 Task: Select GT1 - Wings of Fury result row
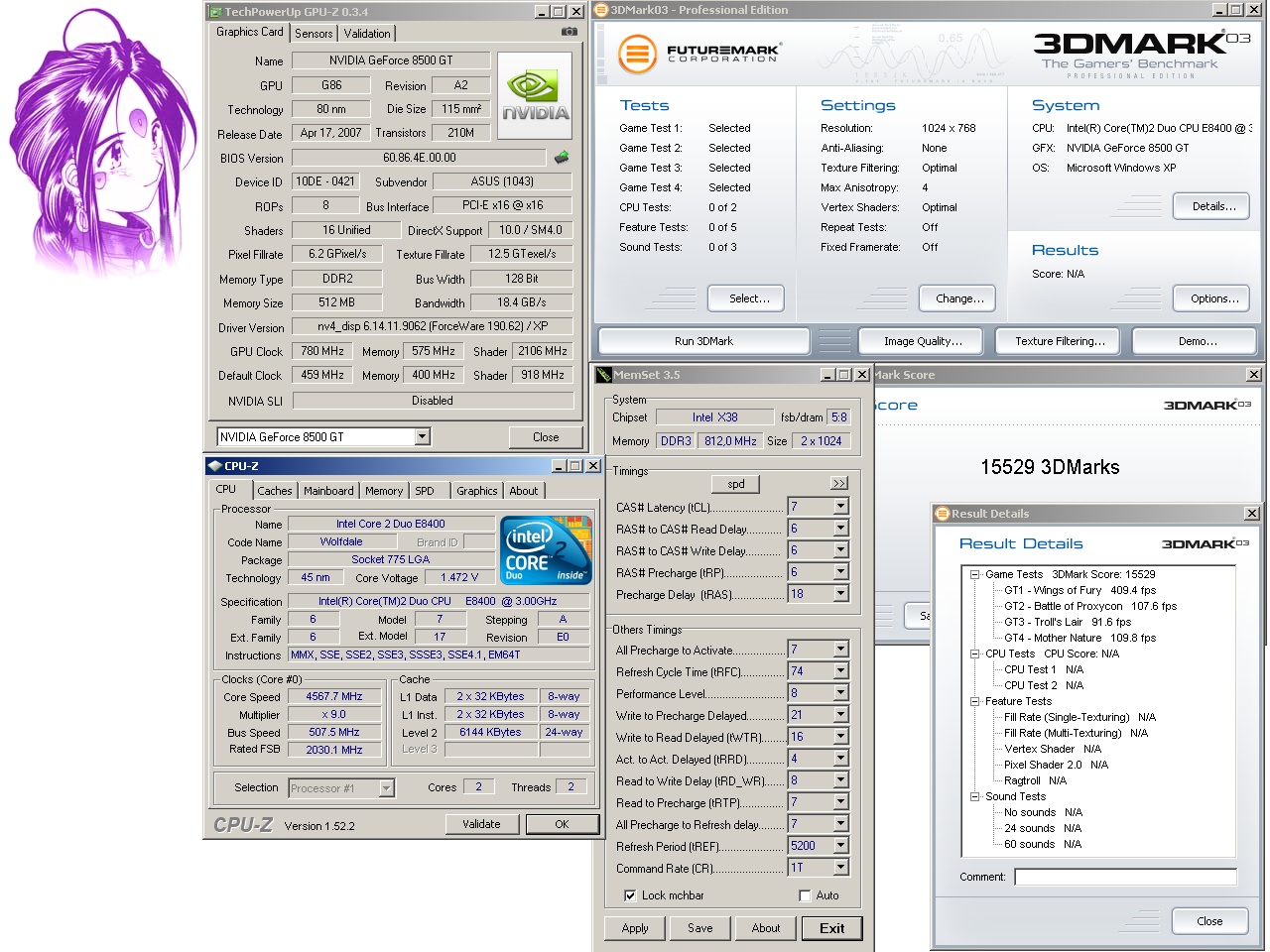tap(1079, 590)
